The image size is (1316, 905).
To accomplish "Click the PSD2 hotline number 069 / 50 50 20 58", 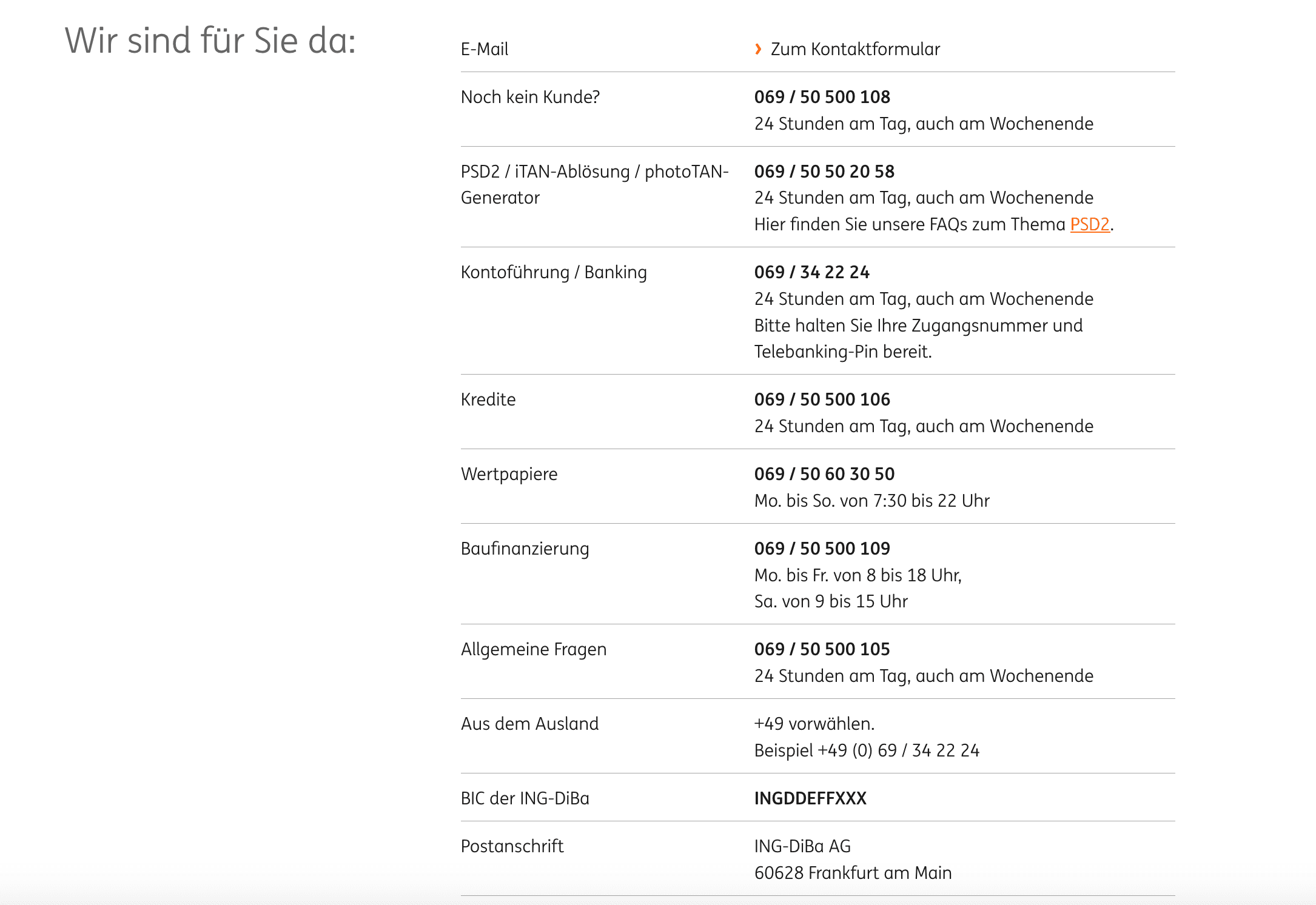I will click(824, 172).
